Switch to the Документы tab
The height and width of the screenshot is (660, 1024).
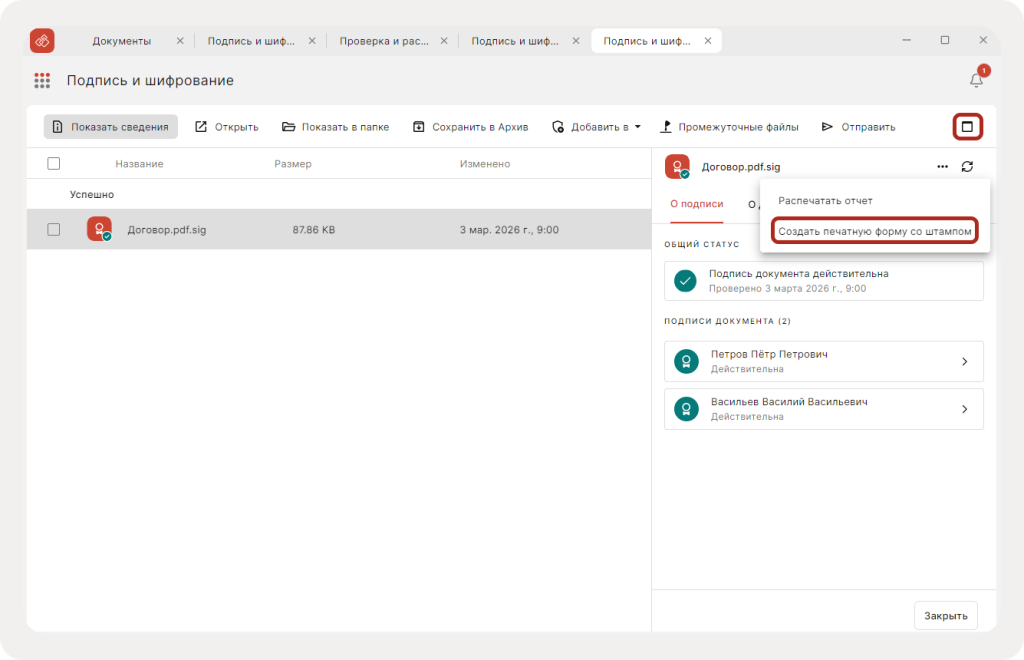[122, 41]
